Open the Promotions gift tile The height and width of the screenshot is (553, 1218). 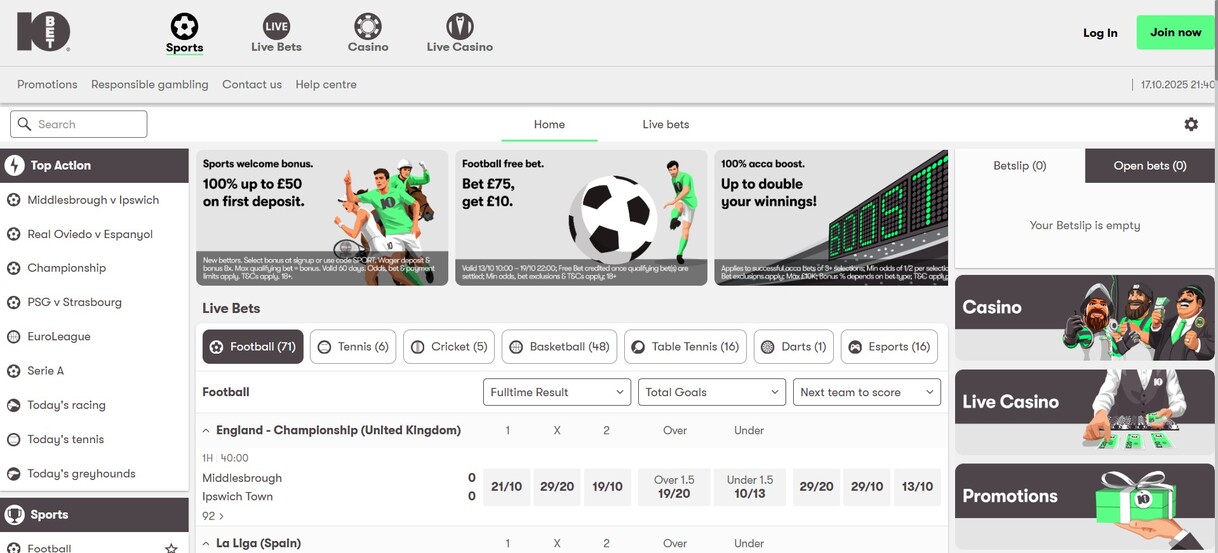tap(1085, 506)
